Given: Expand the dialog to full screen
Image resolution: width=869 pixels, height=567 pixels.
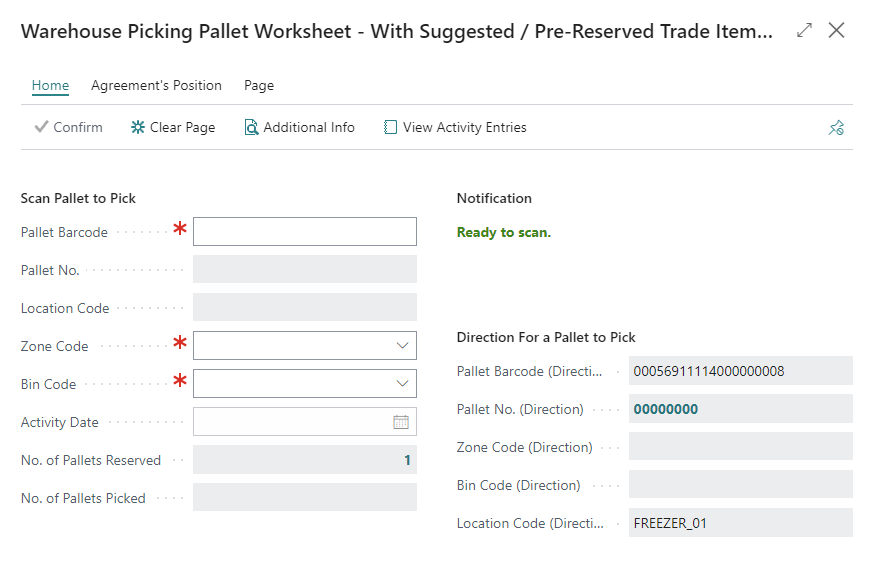Looking at the screenshot, I should [804, 30].
